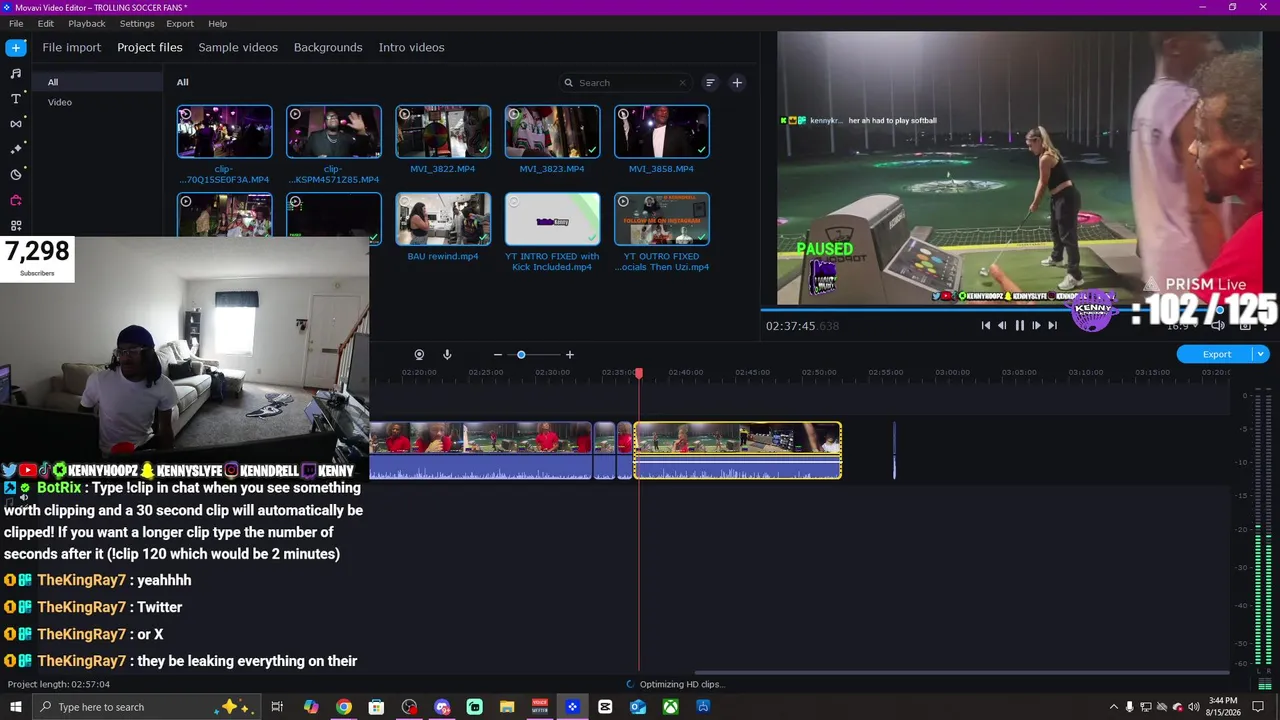Switch to the Intro videos tab
This screenshot has width=1280, height=720.
[x=411, y=47]
